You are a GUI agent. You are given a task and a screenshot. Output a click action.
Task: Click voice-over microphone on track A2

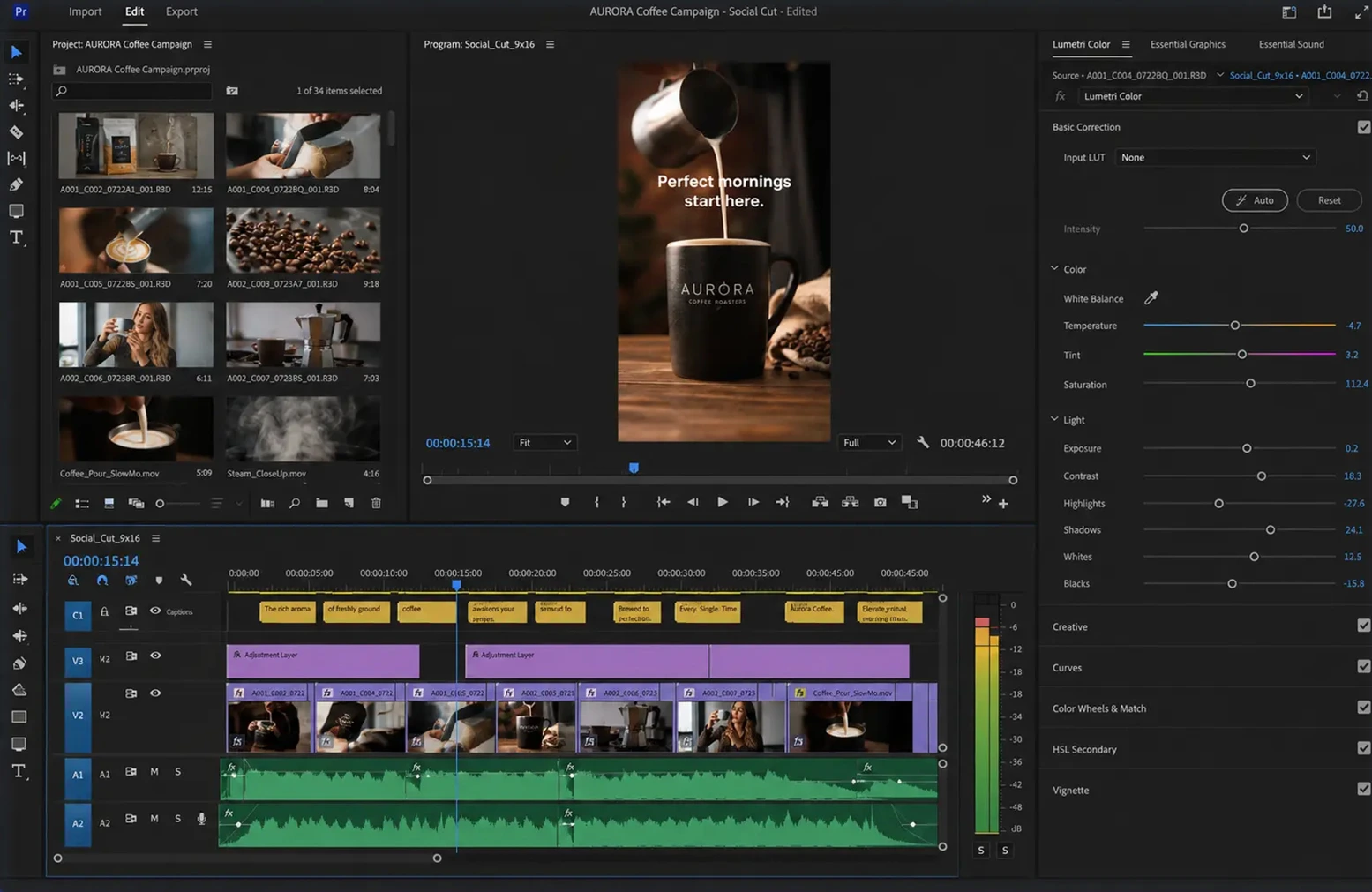click(201, 819)
